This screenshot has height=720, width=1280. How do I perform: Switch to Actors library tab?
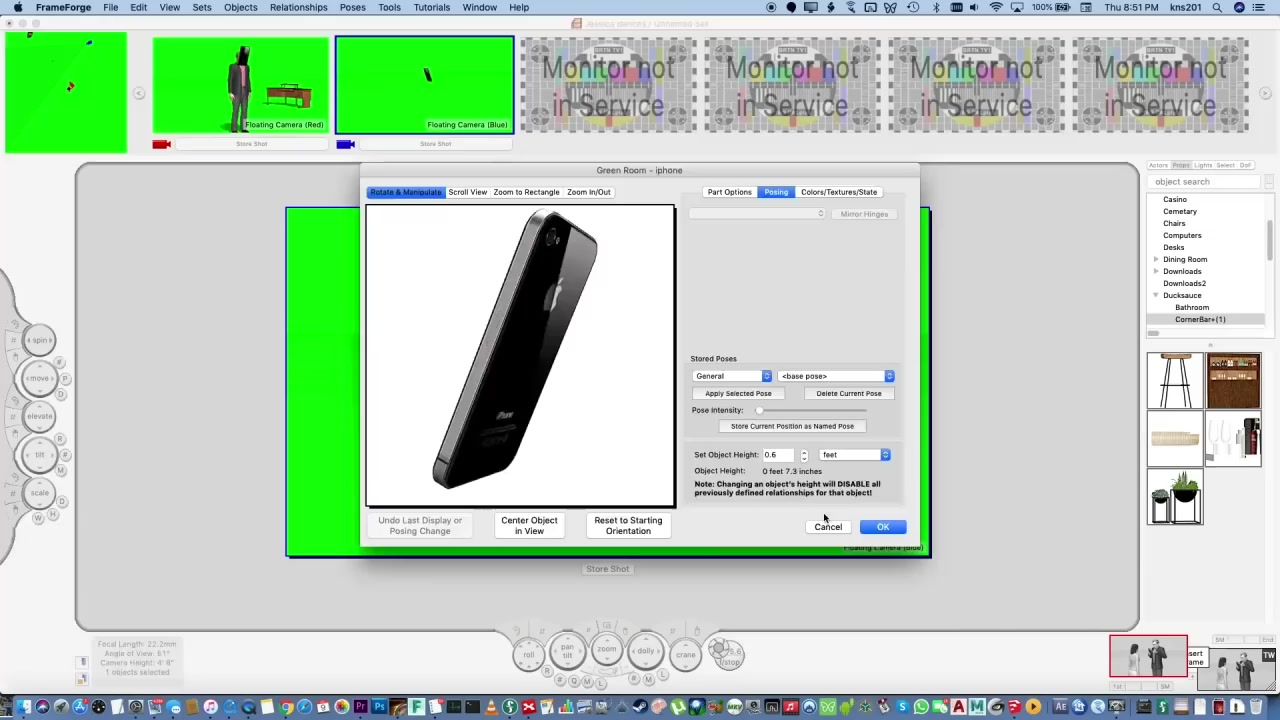point(1158,165)
